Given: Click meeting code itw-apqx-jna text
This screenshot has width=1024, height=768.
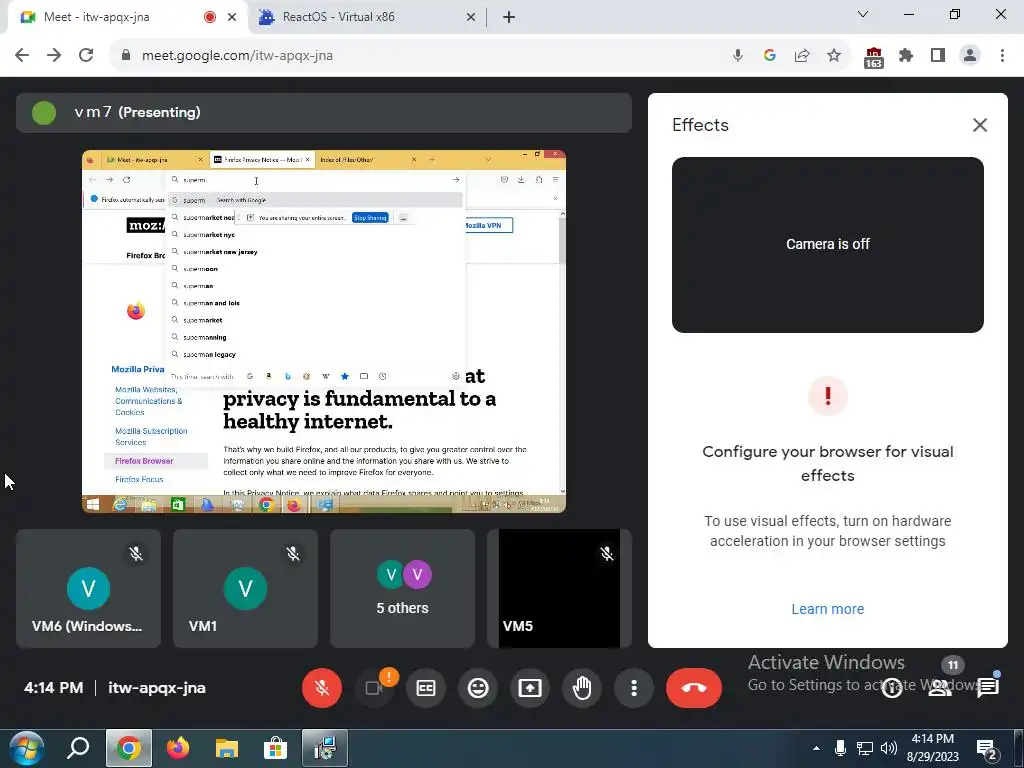Looking at the screenshot, I should 157,688.
